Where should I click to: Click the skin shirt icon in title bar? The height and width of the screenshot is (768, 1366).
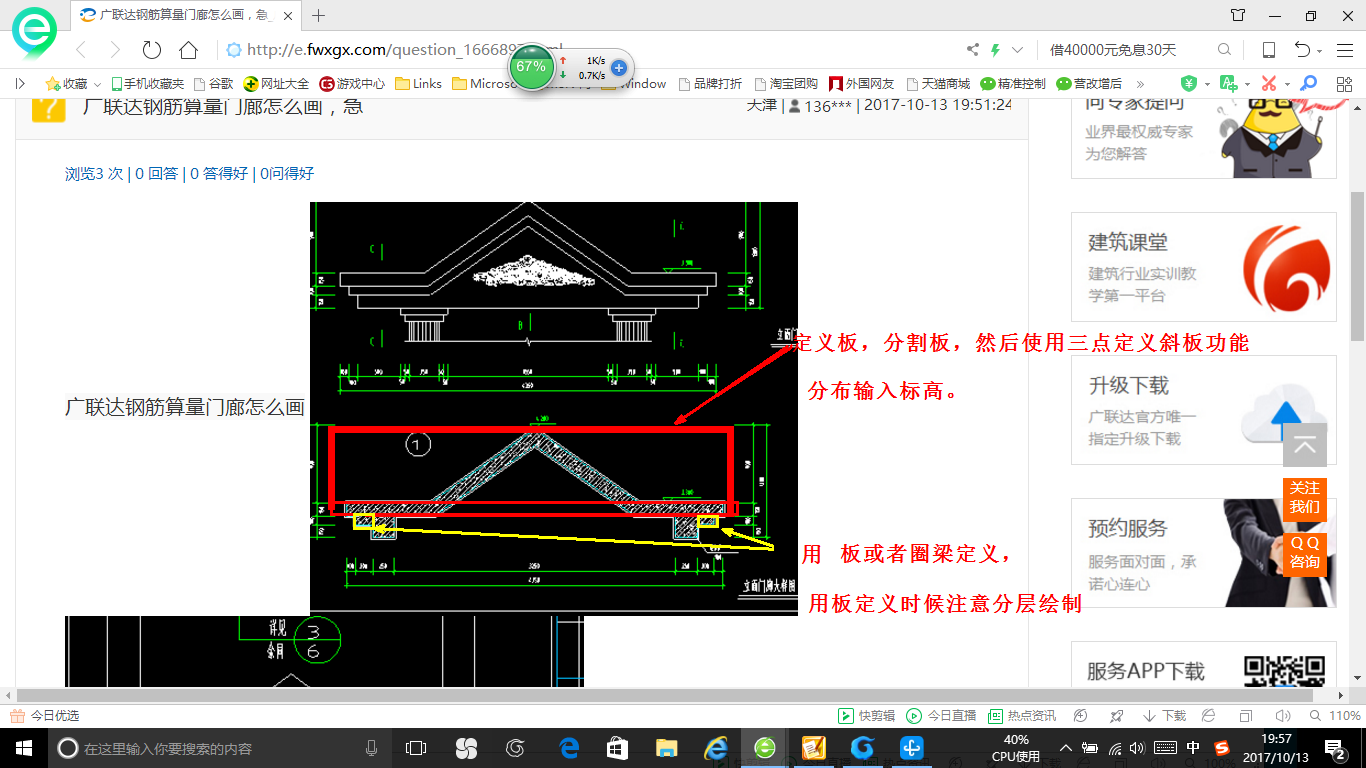(1238, 15)
